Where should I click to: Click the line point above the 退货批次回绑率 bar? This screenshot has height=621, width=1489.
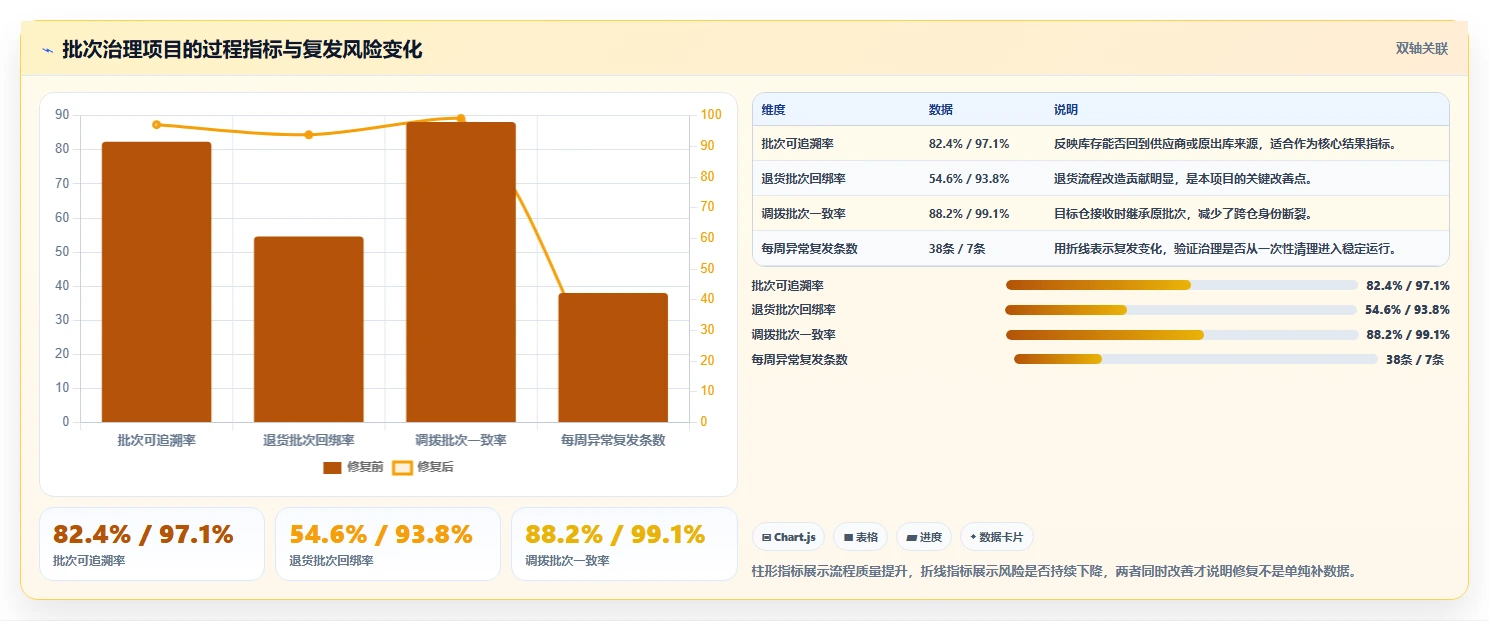coord(309,135)
